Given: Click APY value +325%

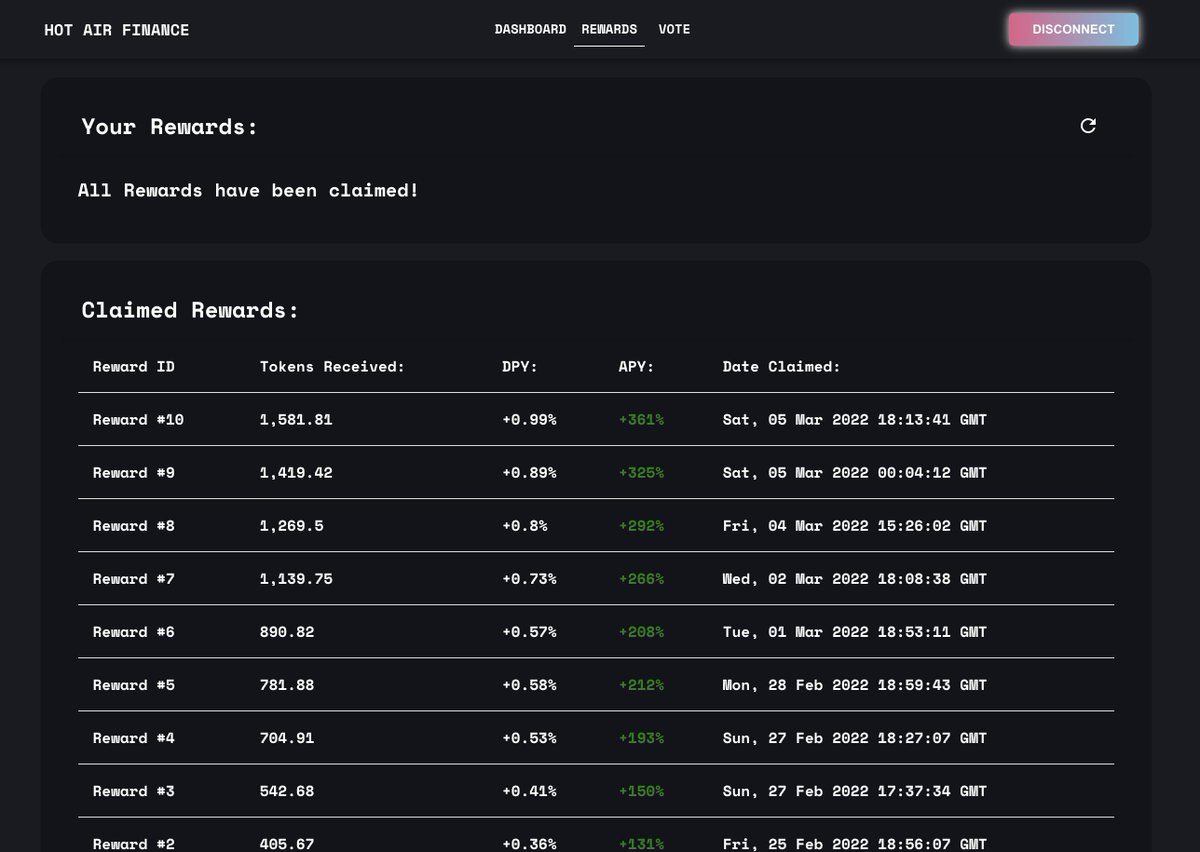Looking at the screenshot, I should [641, 473].
